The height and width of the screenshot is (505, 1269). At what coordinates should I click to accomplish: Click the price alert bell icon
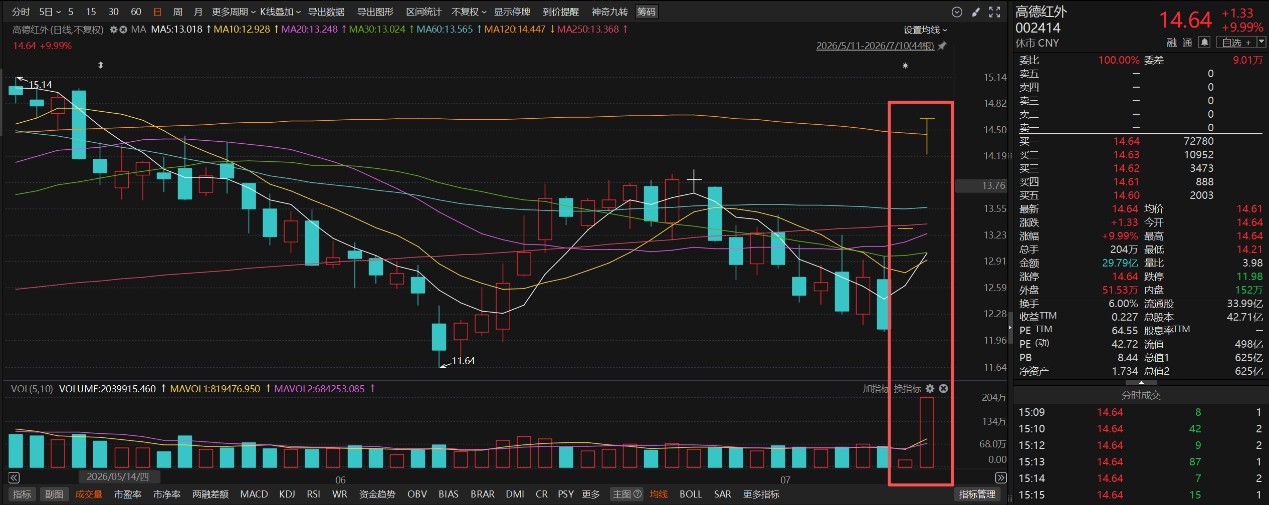point(1204,42)
